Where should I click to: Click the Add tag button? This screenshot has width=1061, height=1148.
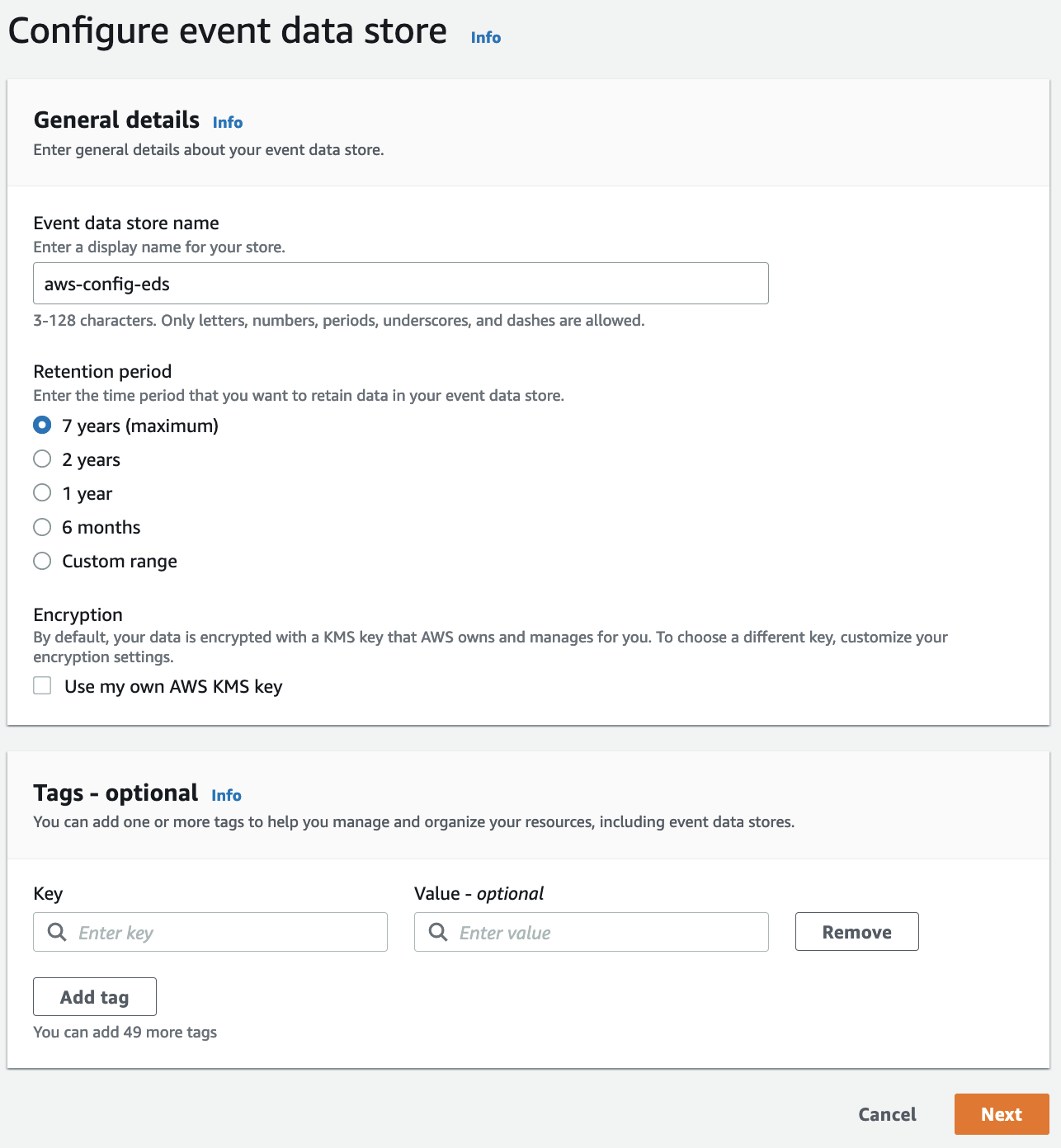click(x=94, y=996)
